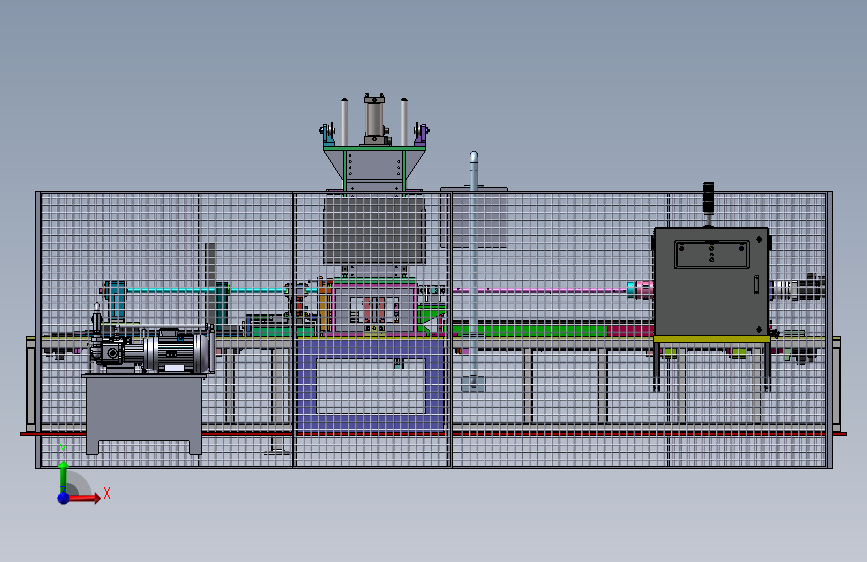Click the green Y axis of the orientation triad
The image size is (867, 562).
63,476
